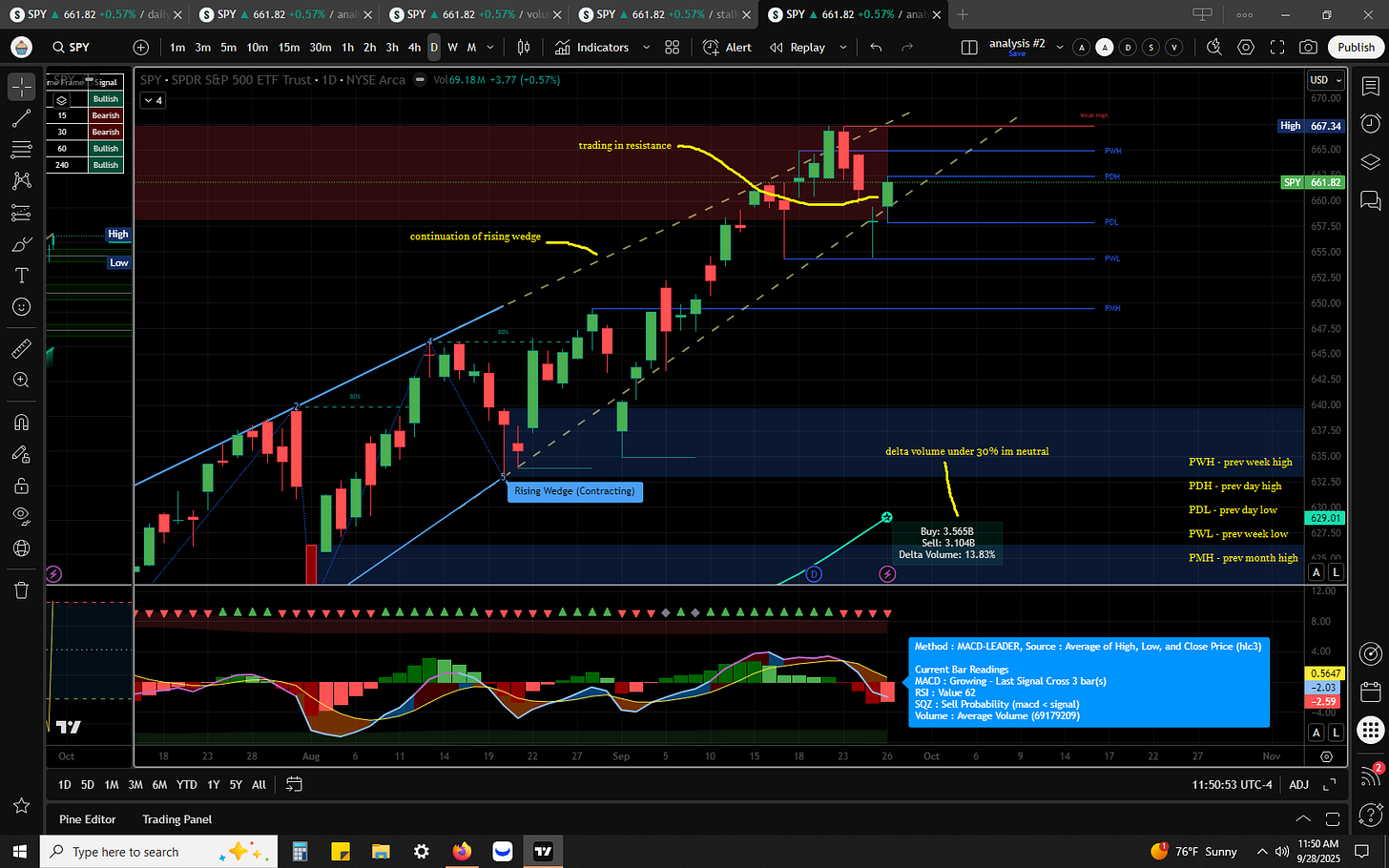Open the favorites star toolbar
Viewport: 1389px width, 868px height.
point(22,806)
